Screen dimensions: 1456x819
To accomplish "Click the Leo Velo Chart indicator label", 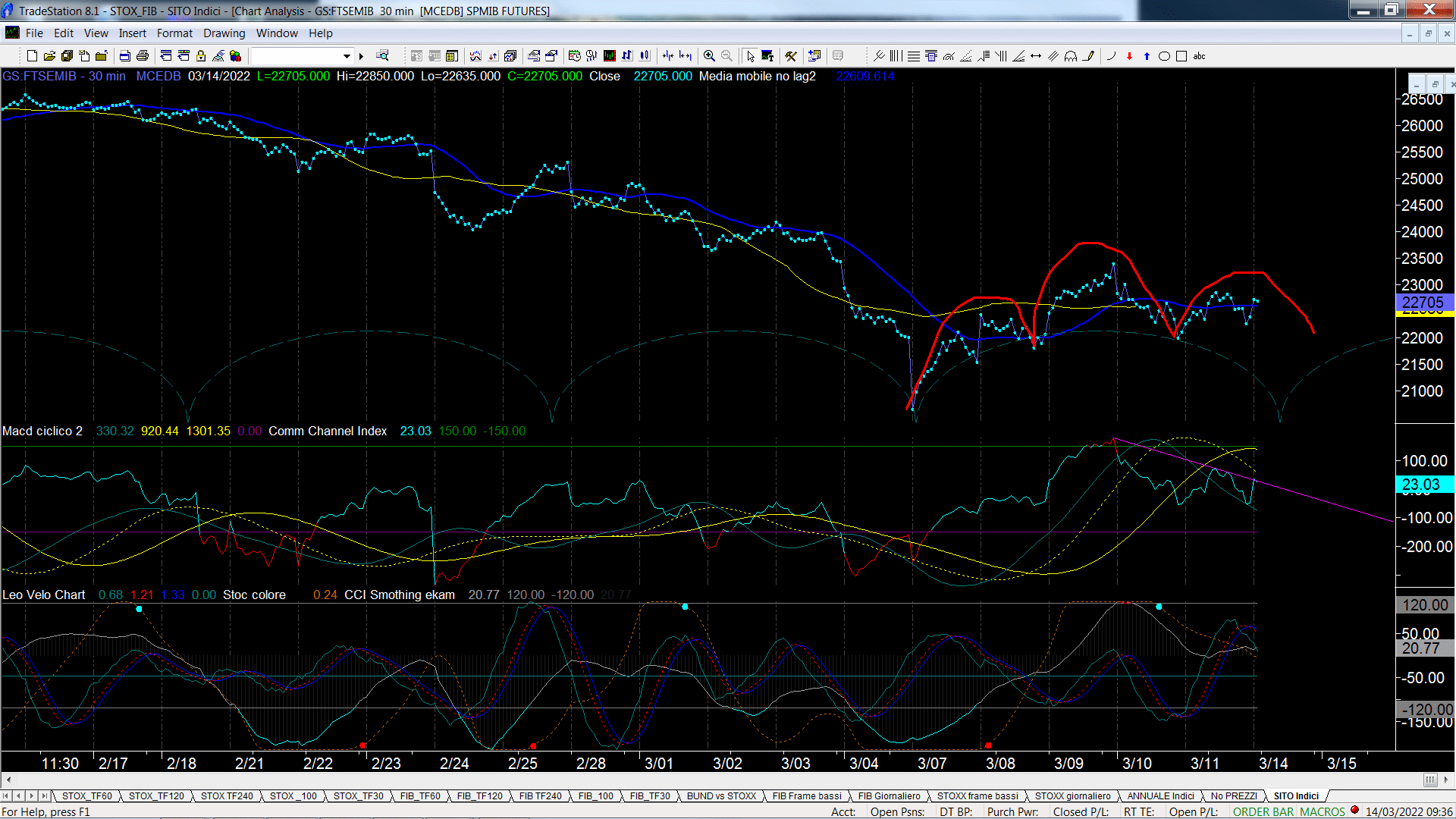I will (44, 595).
